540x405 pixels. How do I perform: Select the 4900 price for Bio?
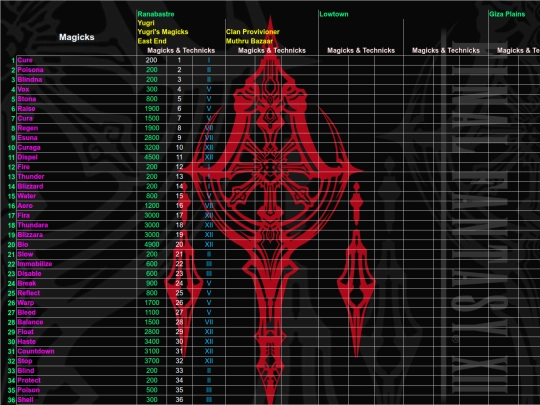coord(152,244)
